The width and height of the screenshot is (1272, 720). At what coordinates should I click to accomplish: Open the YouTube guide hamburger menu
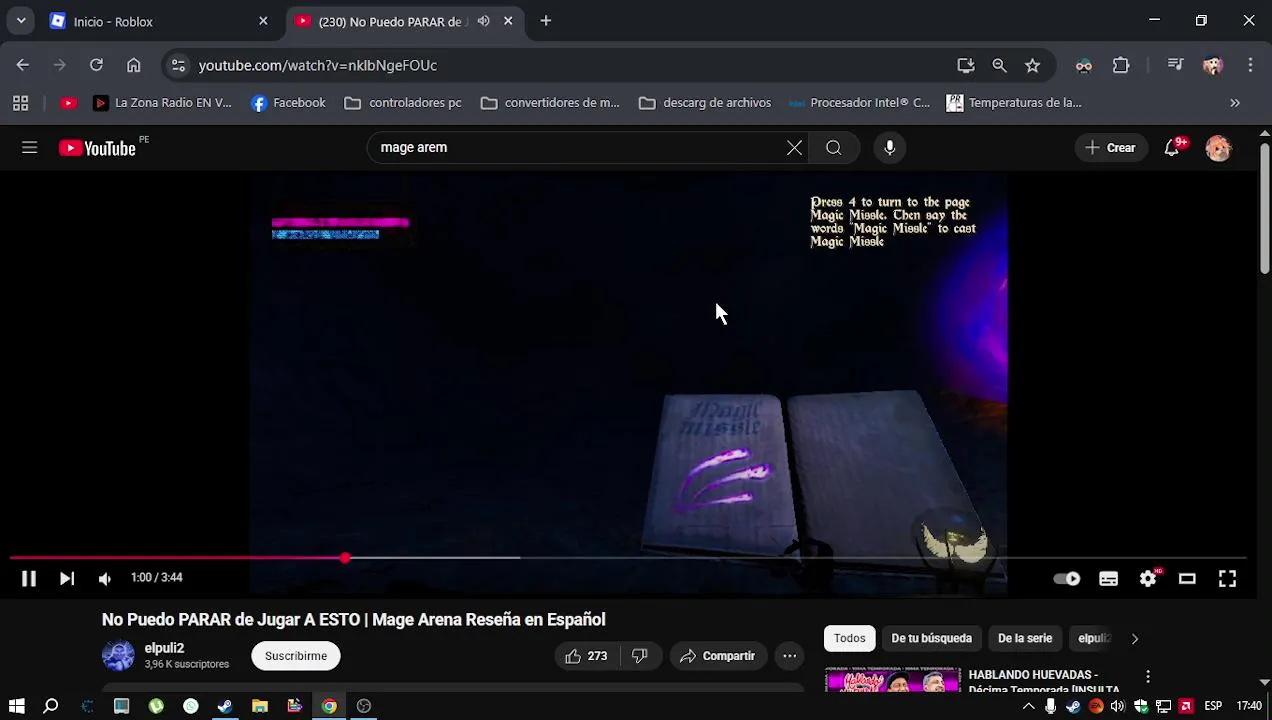pyautogui.click(x=29, y=148)
